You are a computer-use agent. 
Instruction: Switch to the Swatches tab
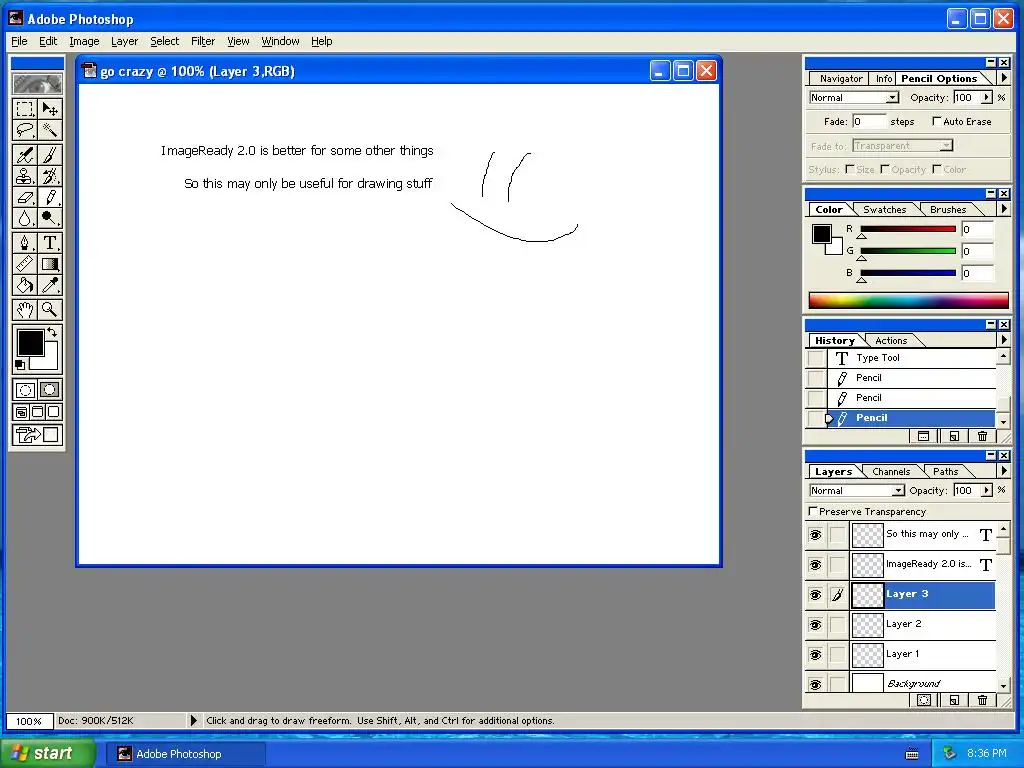coord(884,210)
